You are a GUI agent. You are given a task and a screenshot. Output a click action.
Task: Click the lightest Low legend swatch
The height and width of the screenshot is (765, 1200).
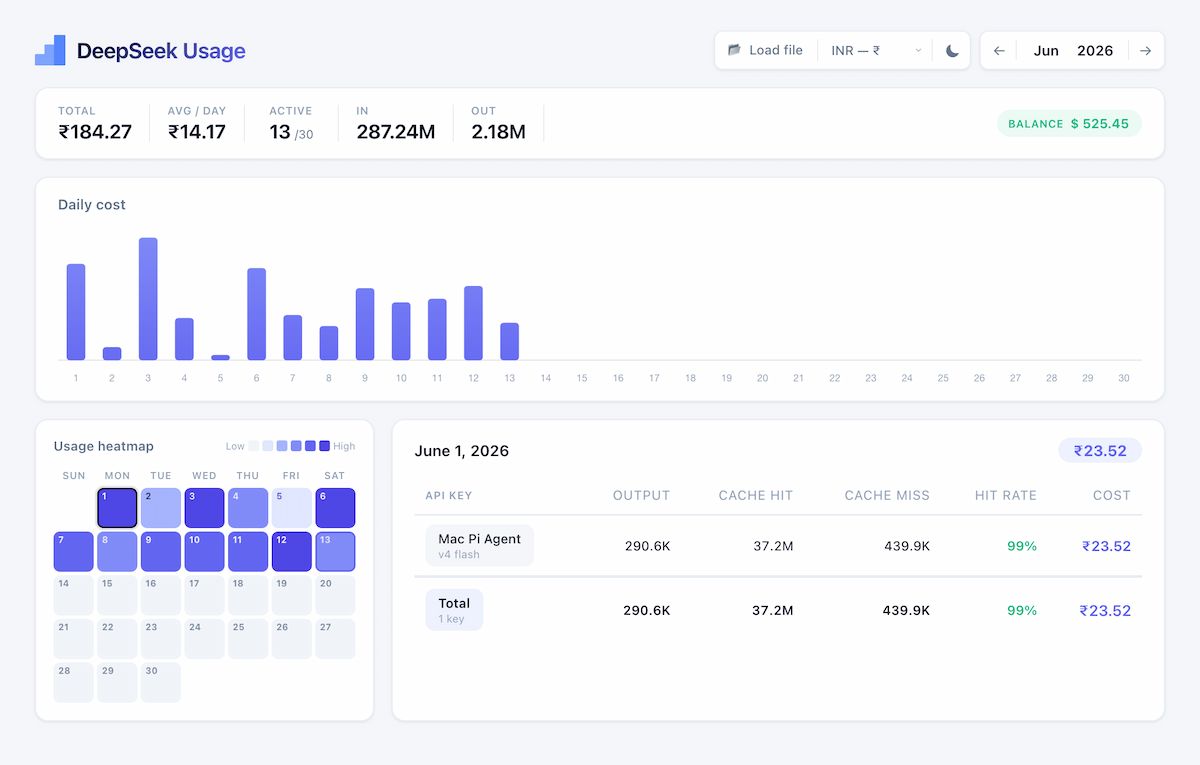(254, 446)
